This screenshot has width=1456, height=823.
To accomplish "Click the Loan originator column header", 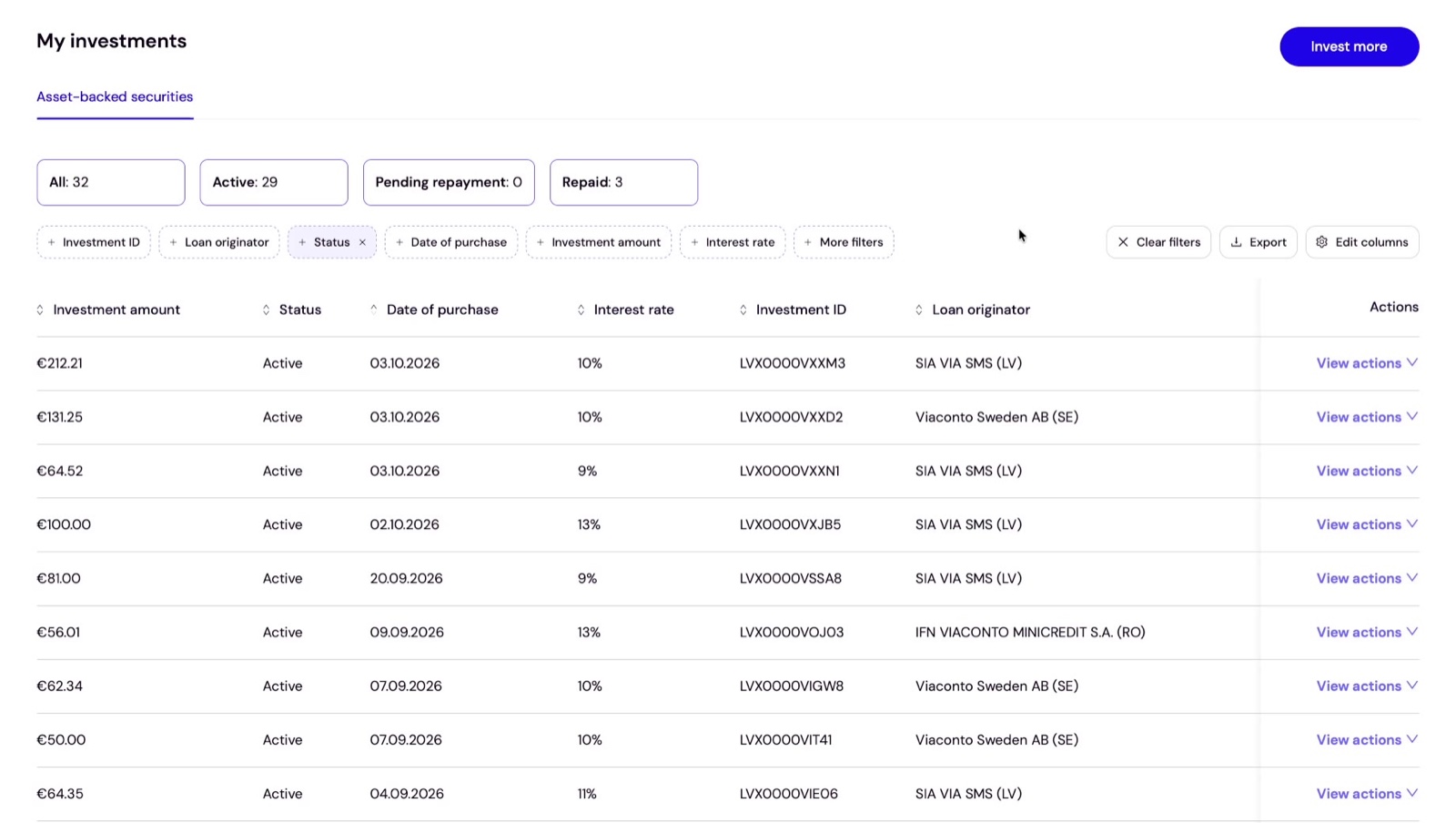I will 981,310.
